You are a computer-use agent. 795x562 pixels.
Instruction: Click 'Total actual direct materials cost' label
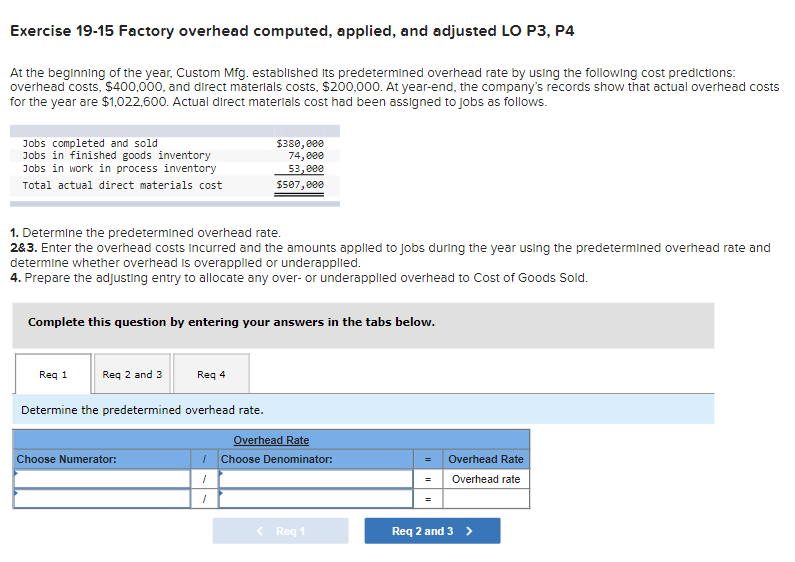tap(122, 185)
